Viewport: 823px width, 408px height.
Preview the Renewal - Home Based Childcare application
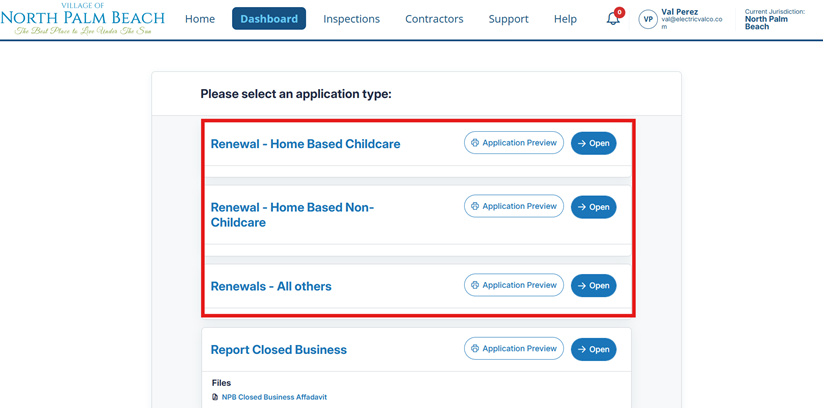[514, 143]
